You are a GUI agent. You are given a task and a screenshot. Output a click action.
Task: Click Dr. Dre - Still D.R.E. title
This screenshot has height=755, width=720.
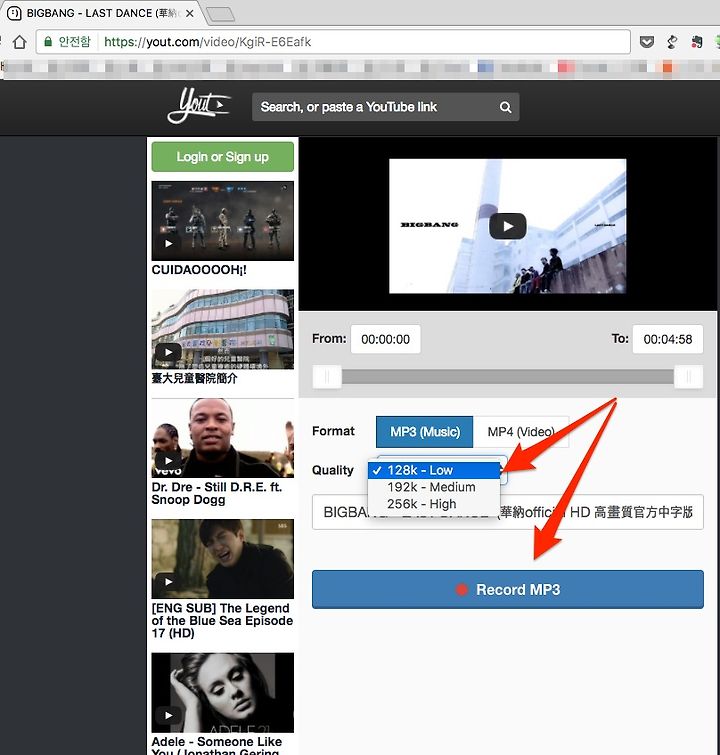pyautogui.click(x=216, y=493)
